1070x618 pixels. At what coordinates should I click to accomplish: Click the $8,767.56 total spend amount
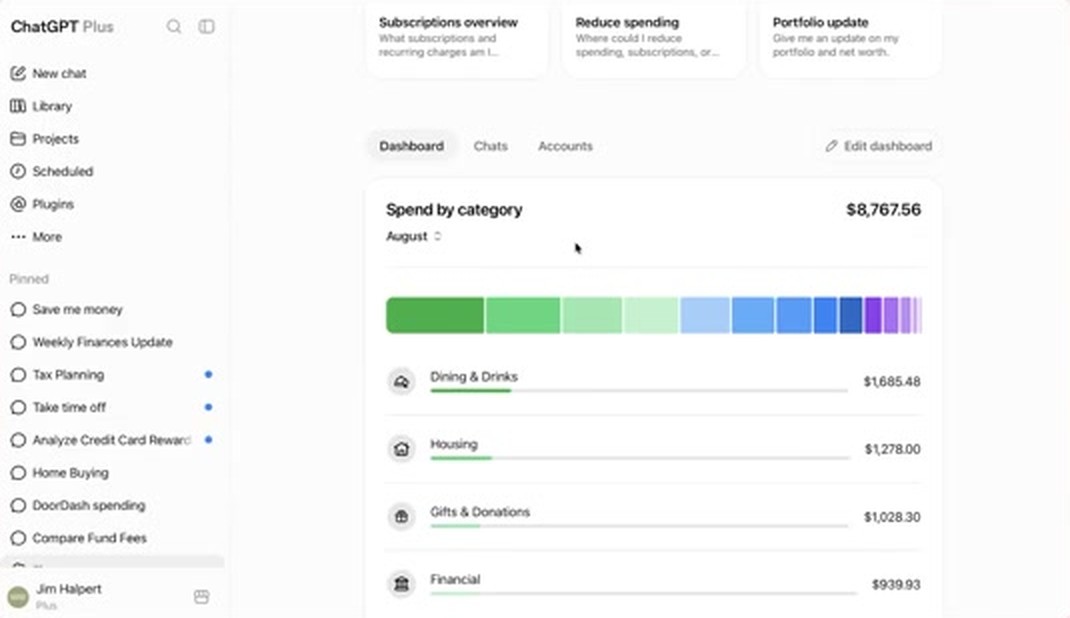tap(884, 209)
